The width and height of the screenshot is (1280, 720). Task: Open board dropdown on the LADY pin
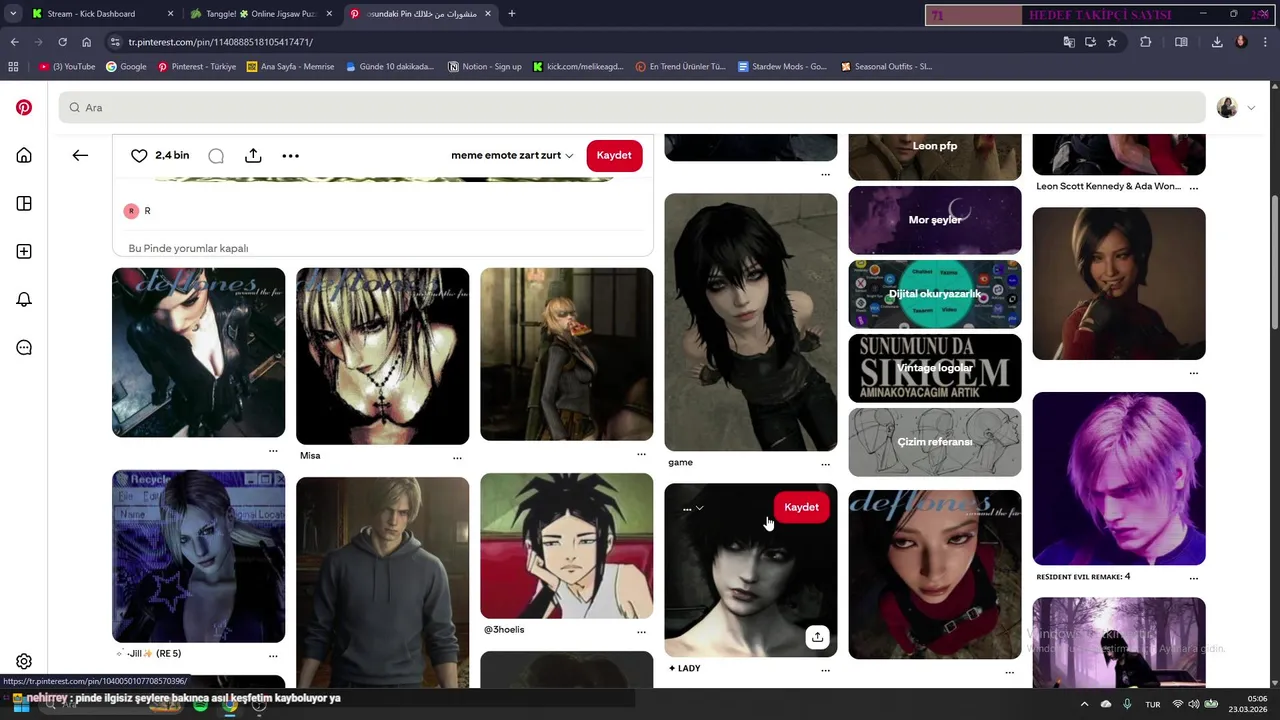[692, 508]
